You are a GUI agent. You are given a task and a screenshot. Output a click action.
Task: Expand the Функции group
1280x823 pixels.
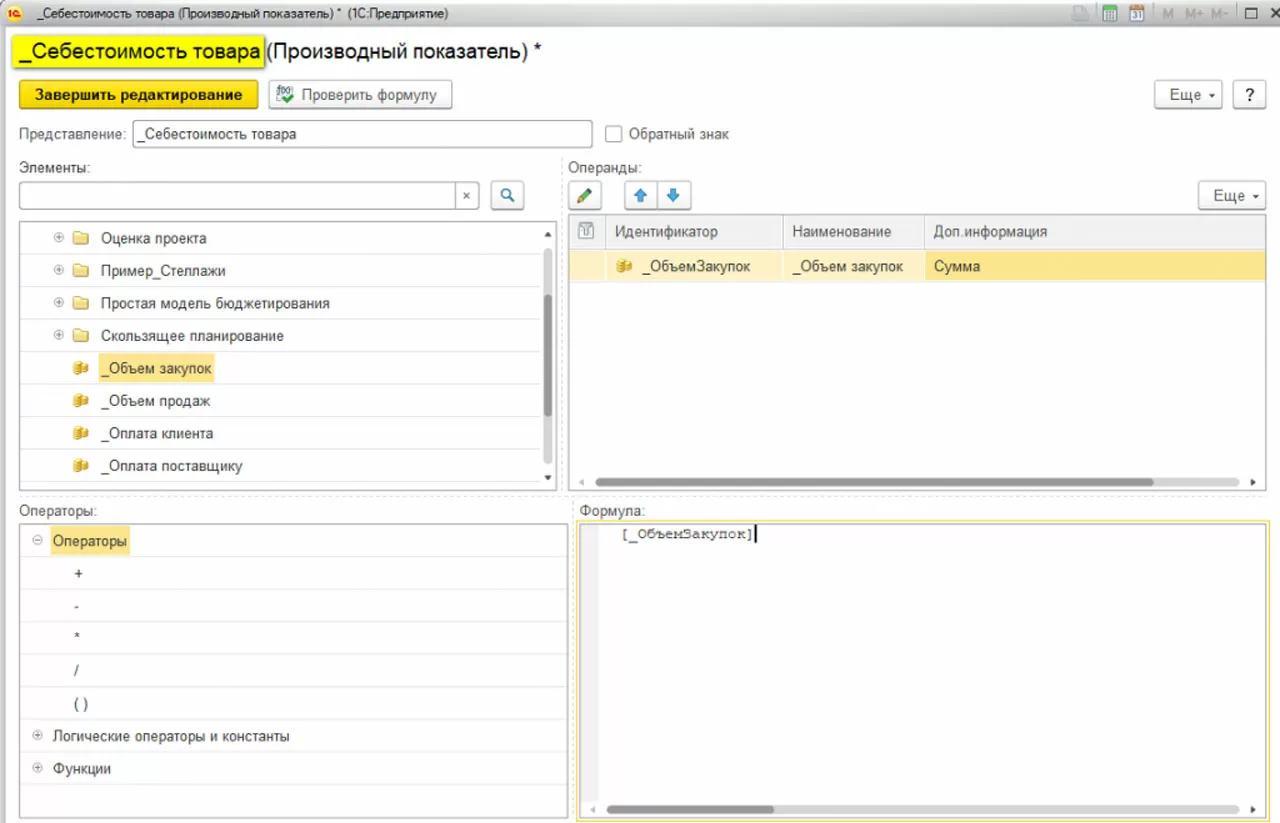tap(38, 768)
